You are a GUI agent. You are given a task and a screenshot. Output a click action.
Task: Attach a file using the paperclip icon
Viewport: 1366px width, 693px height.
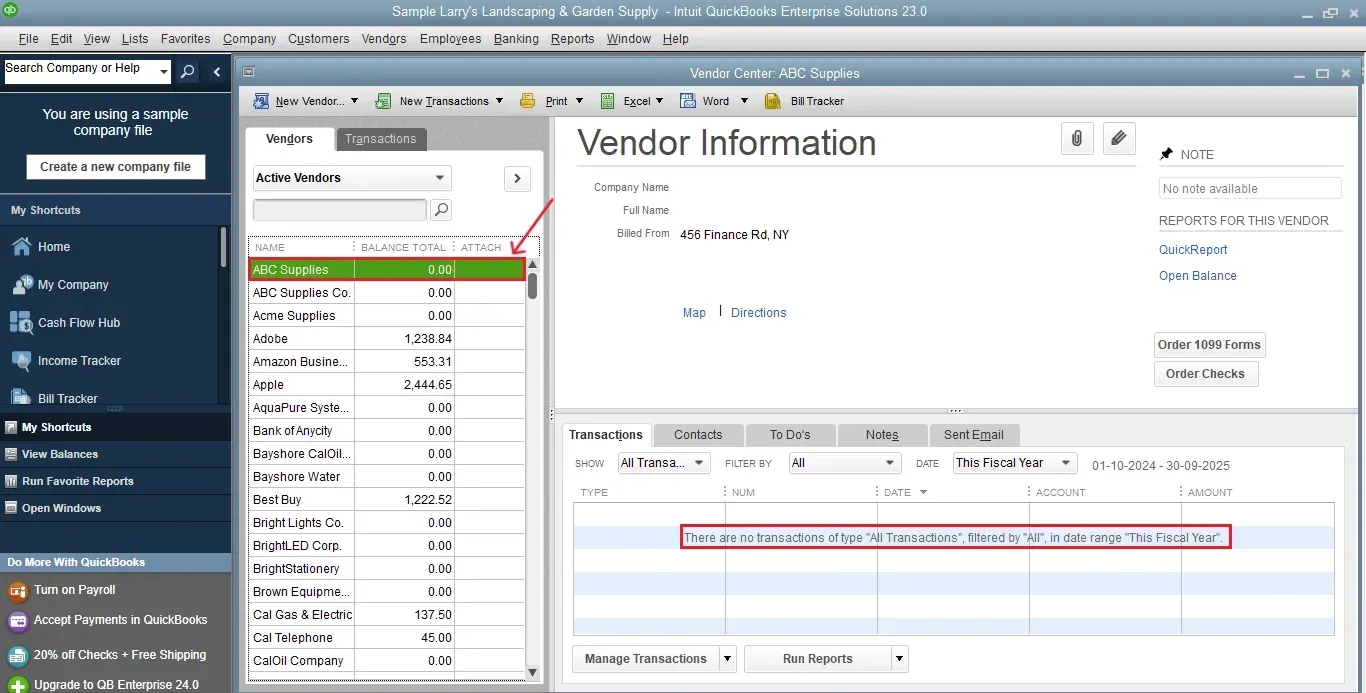click(x=1077, y=138)
